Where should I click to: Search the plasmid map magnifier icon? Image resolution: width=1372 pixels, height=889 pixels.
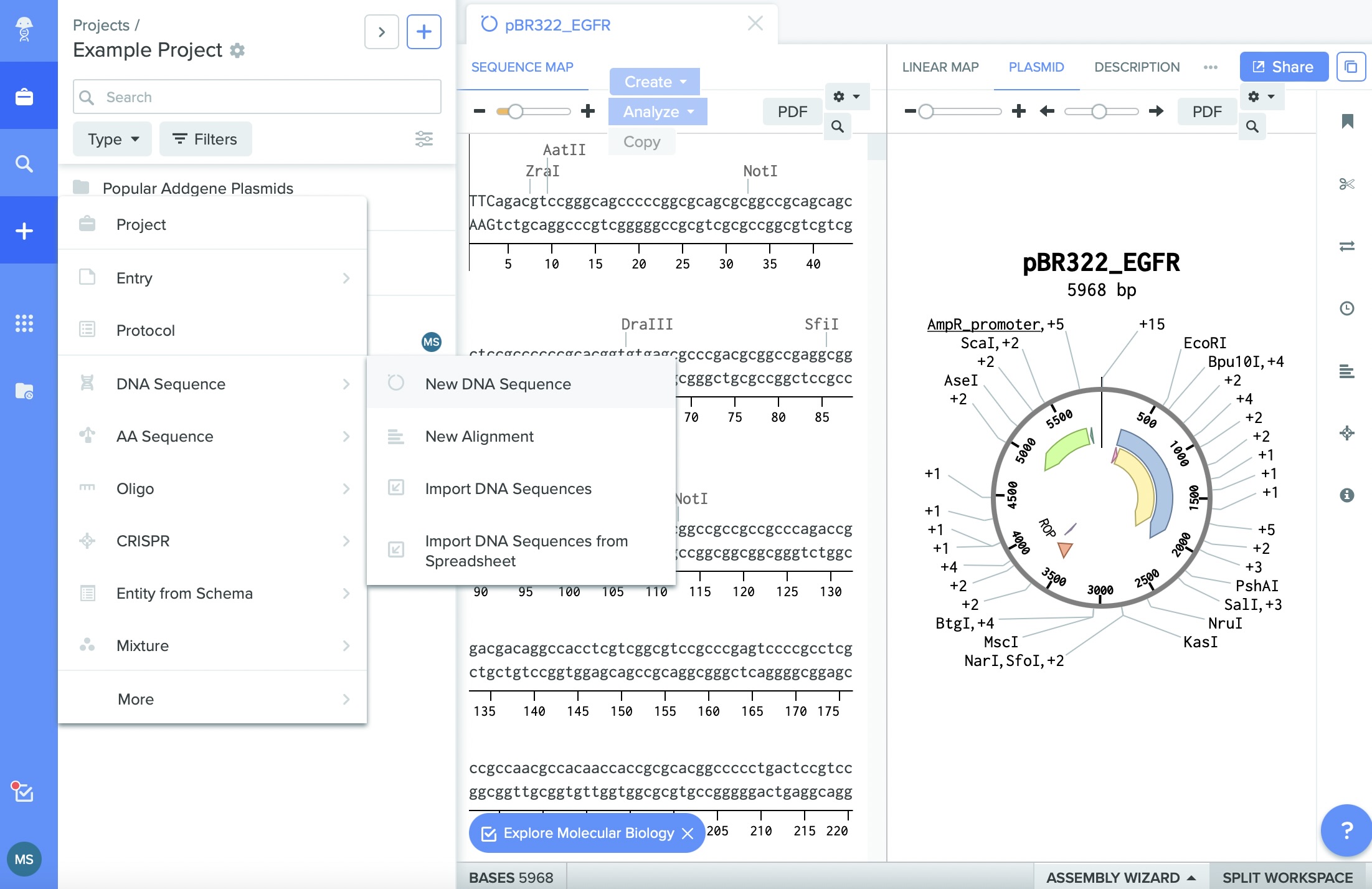(x=1252, y=126)
